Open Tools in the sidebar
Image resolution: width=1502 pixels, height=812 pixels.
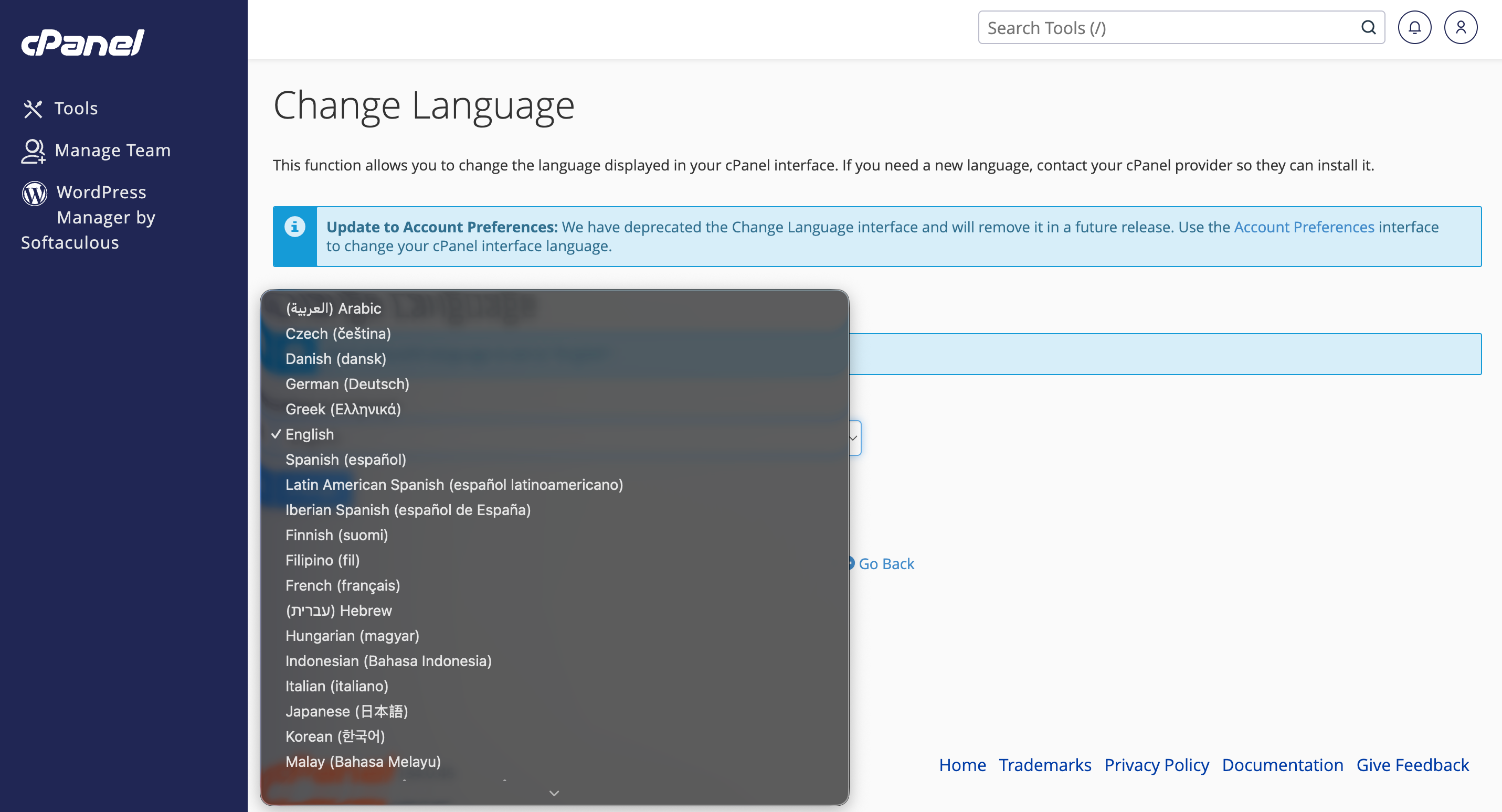(x=76, y=109)
